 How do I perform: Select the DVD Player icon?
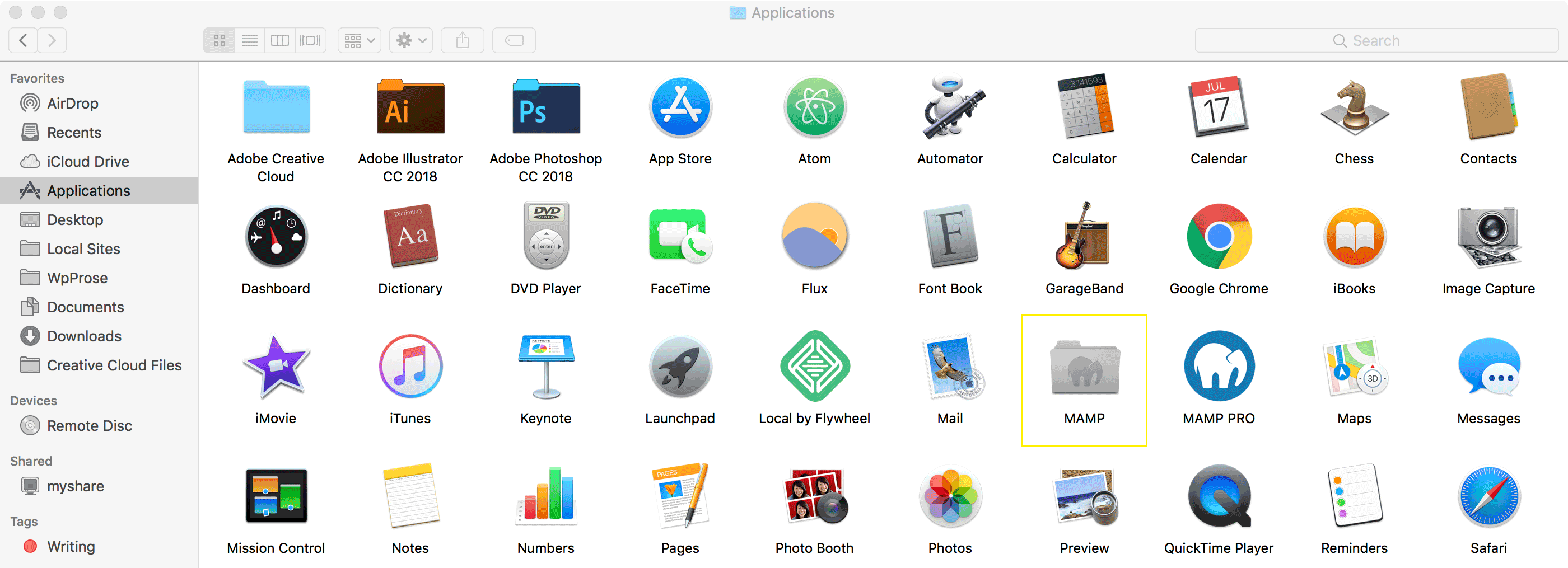[x=546, y=236]
